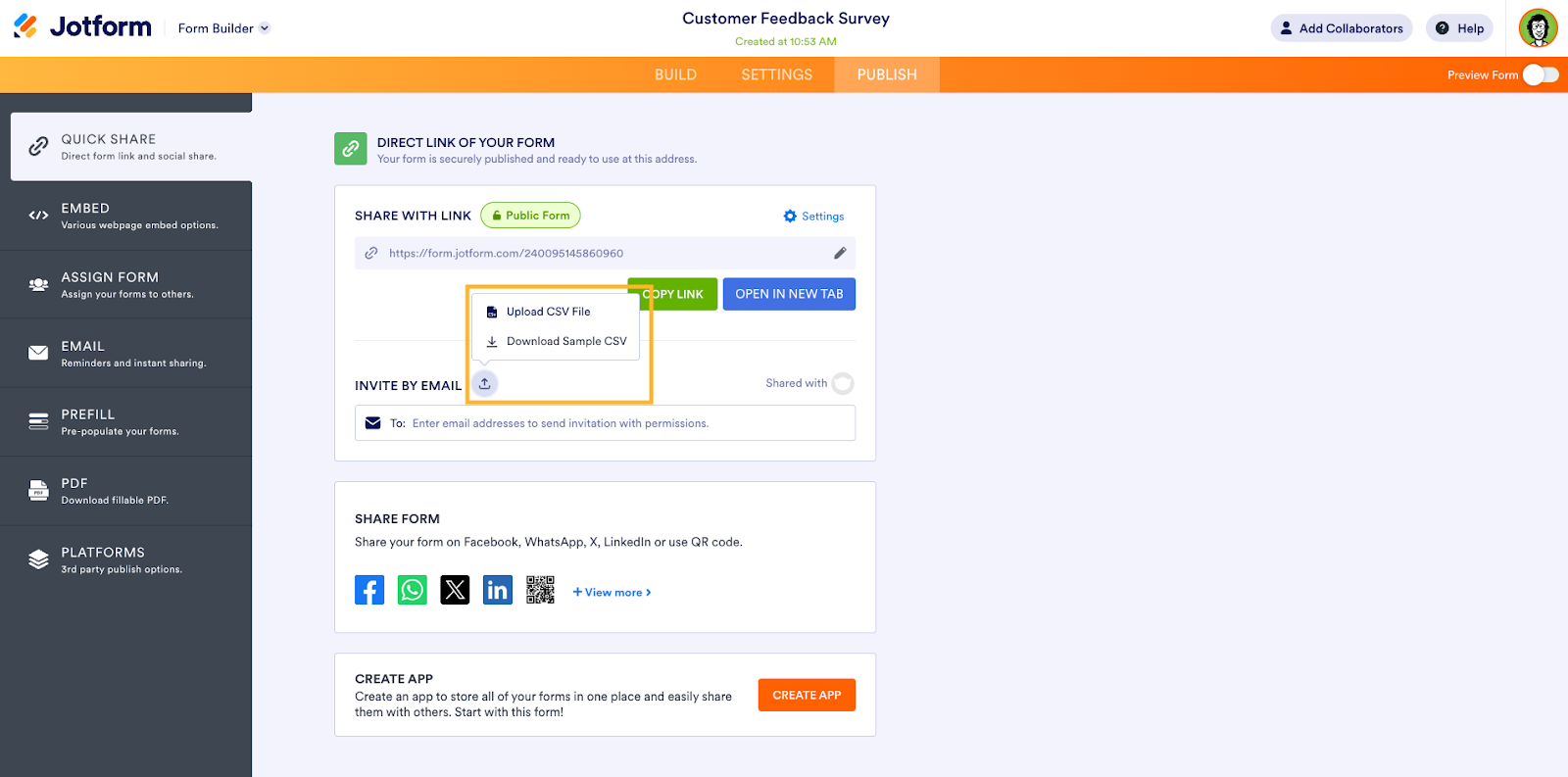Open link Settings with the gear icon
Screen dimensions: 1568x777
pyautogui.click(x=813, y=217)
